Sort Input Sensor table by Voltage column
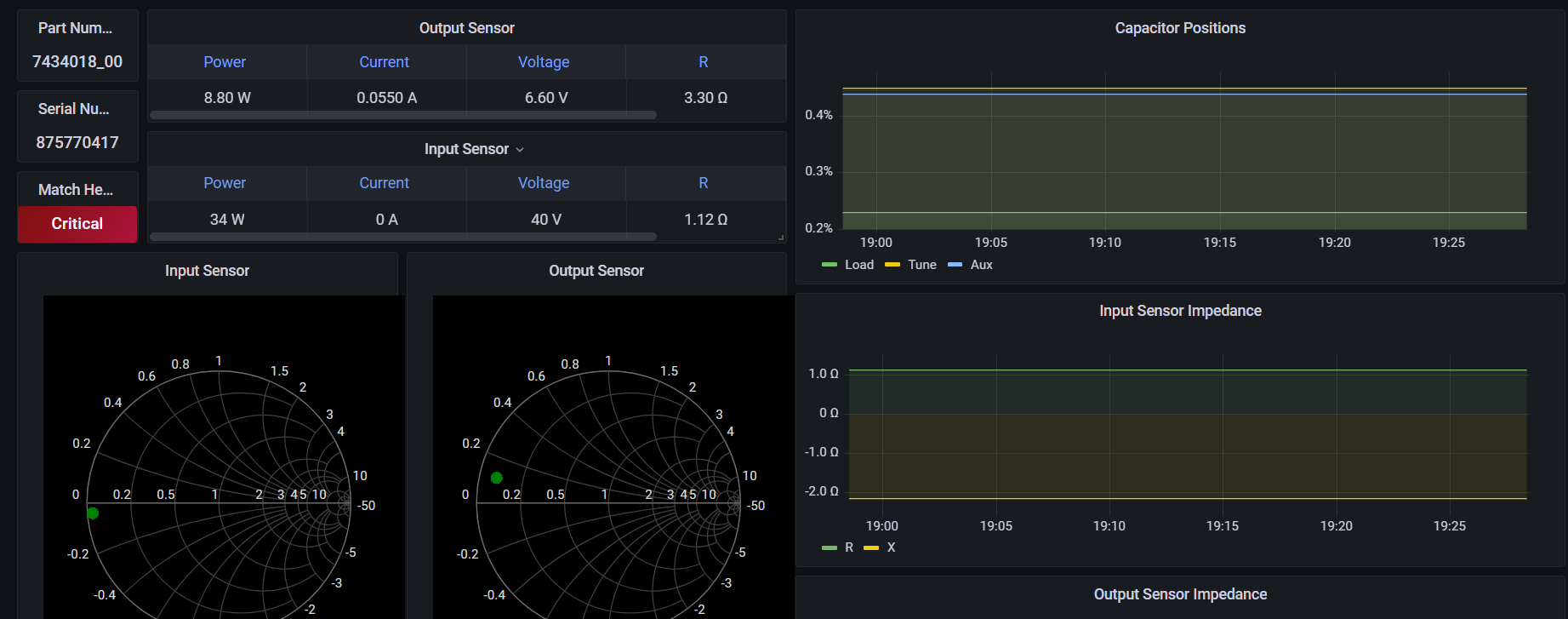 point(544,183)
